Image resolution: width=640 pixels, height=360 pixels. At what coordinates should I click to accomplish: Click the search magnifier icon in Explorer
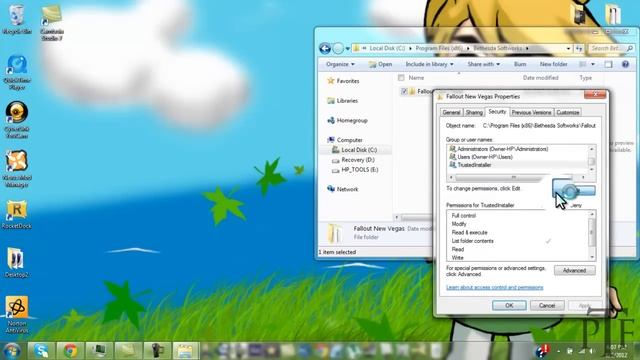tap(629, 48)
